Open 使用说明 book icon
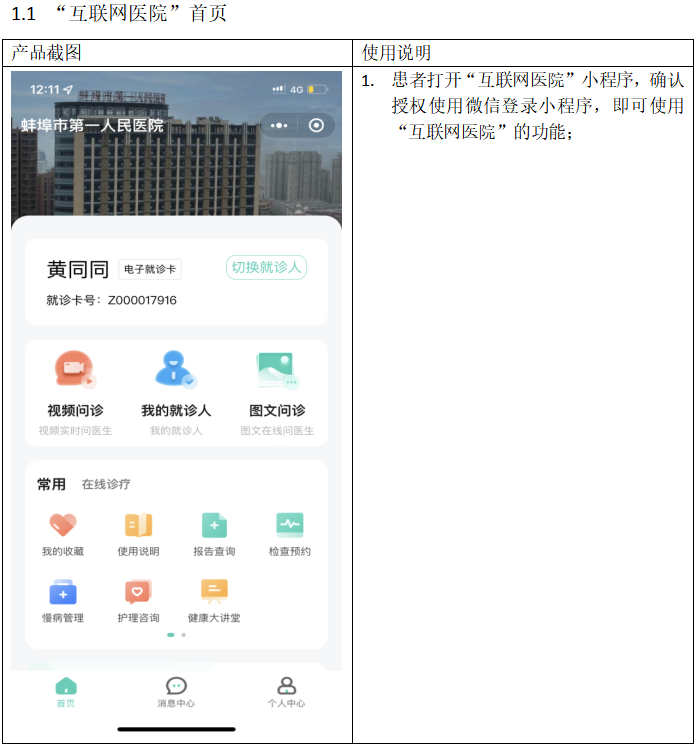This screenshot has height=749, width=697. [139, 525]
